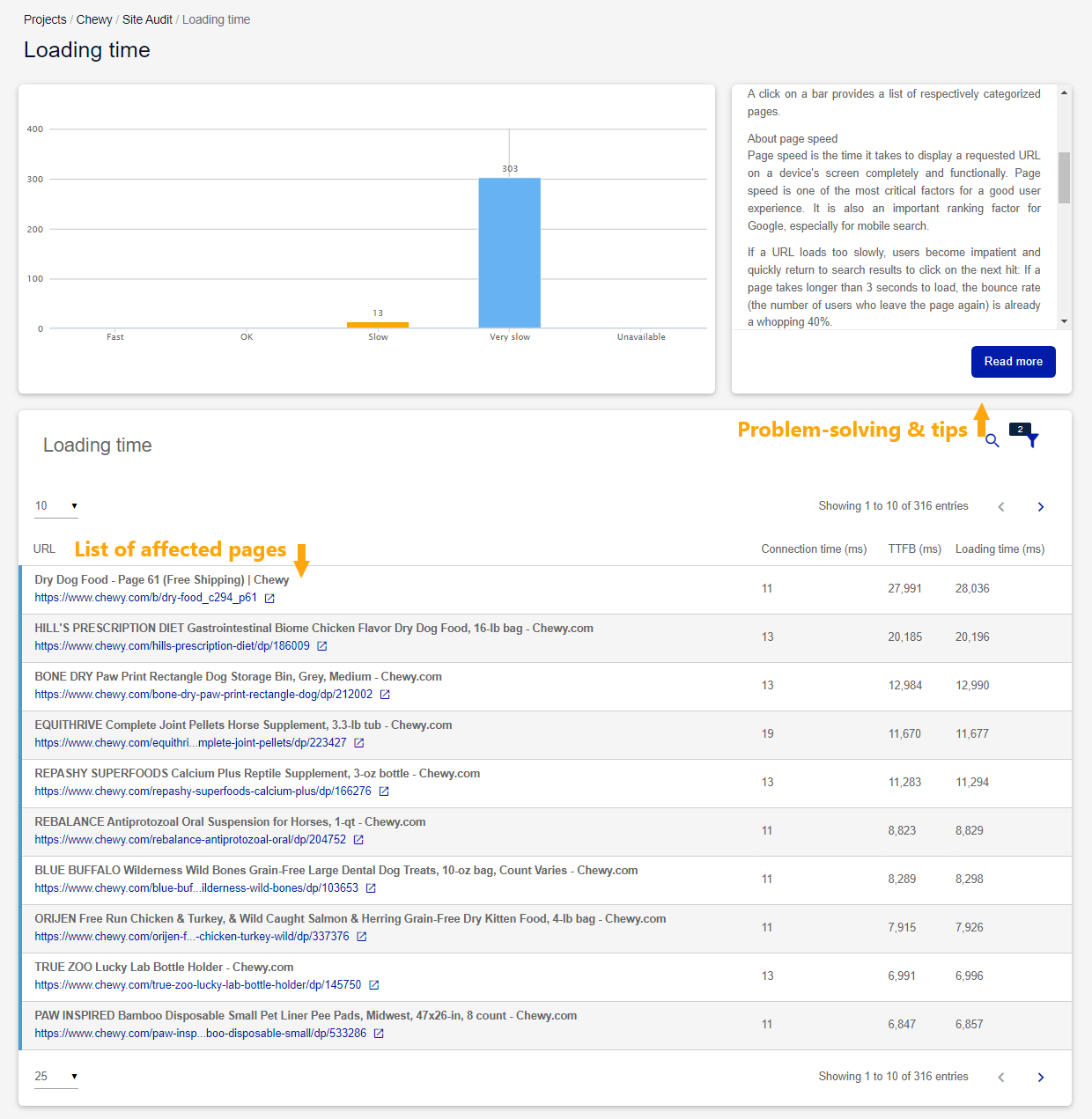
Task: Sort by Connection time (ms) column
Action: [x=814, y=549]
